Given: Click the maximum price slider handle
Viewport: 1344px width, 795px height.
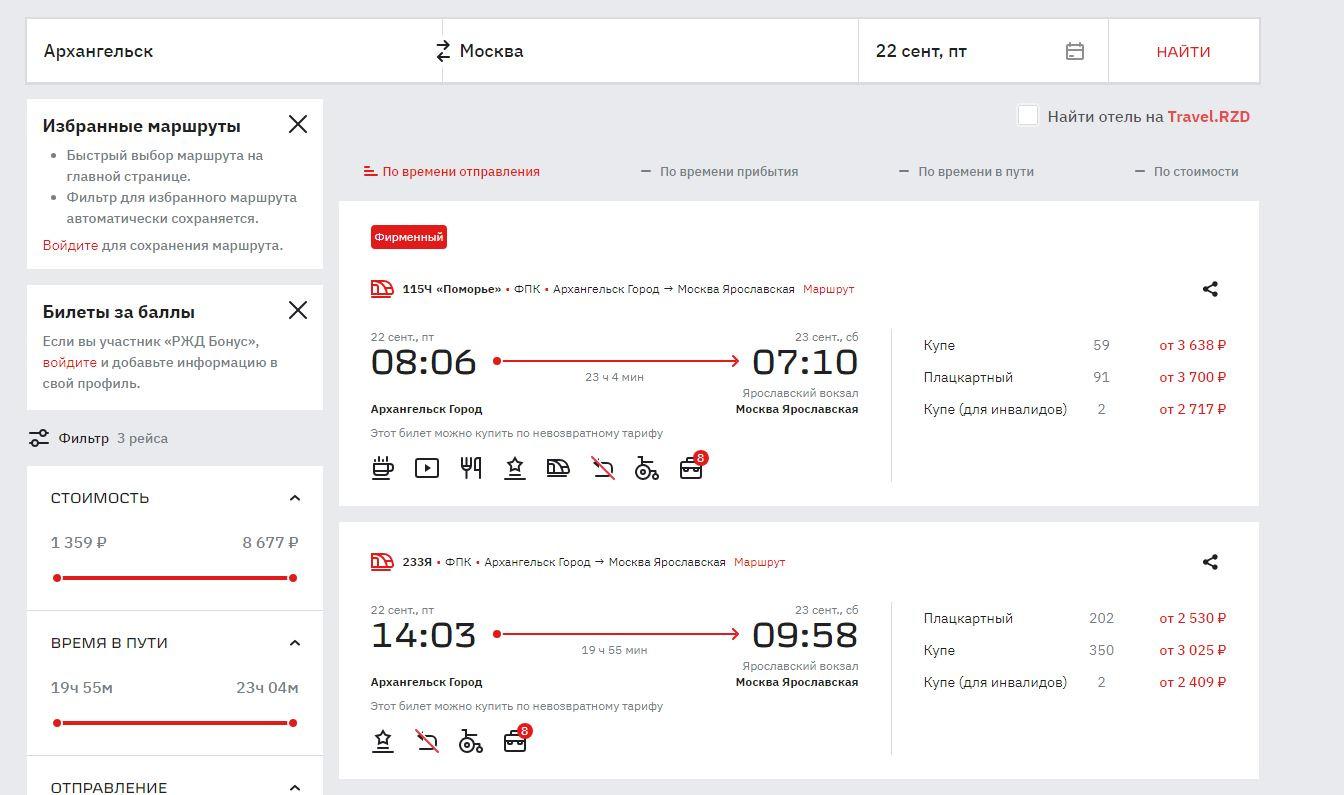Looking at the screenshot, I should pos(292,578).
